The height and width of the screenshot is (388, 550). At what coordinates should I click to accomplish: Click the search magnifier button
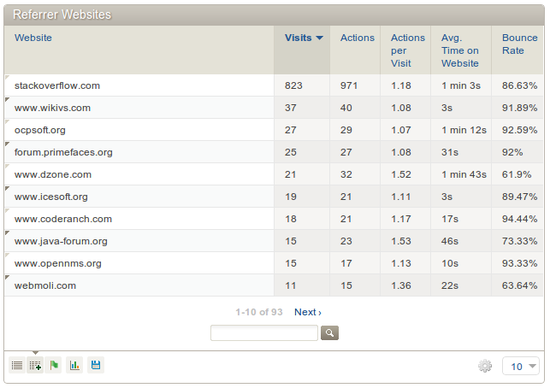pos(330,333)
